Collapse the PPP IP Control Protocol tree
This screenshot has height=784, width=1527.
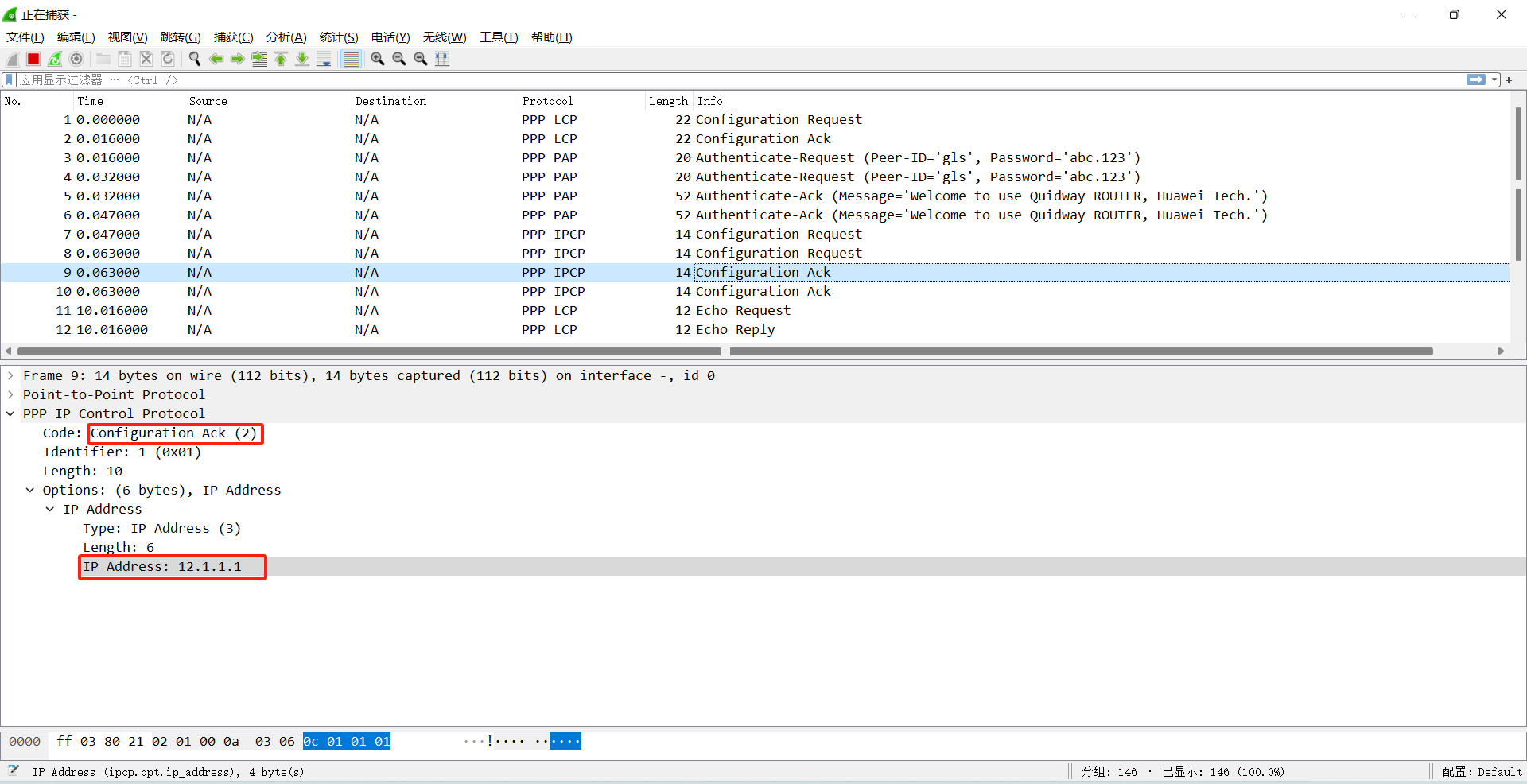point(10,413)
